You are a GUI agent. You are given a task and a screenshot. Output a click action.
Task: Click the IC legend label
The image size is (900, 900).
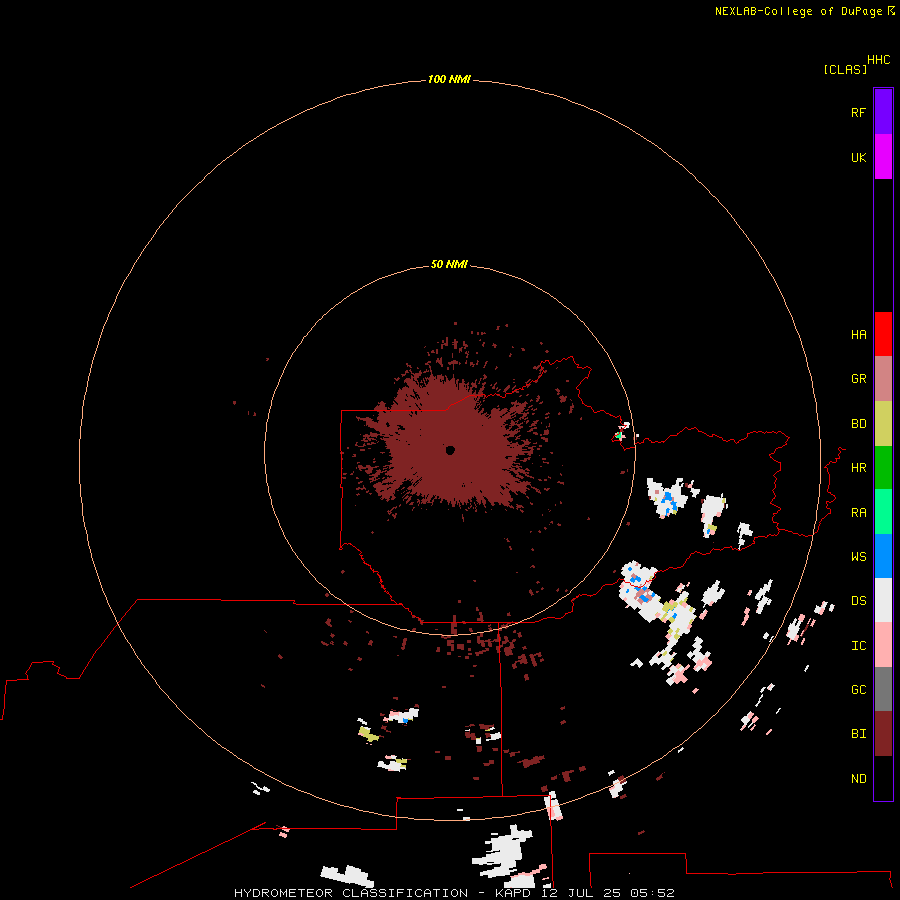tap(858, 646)
